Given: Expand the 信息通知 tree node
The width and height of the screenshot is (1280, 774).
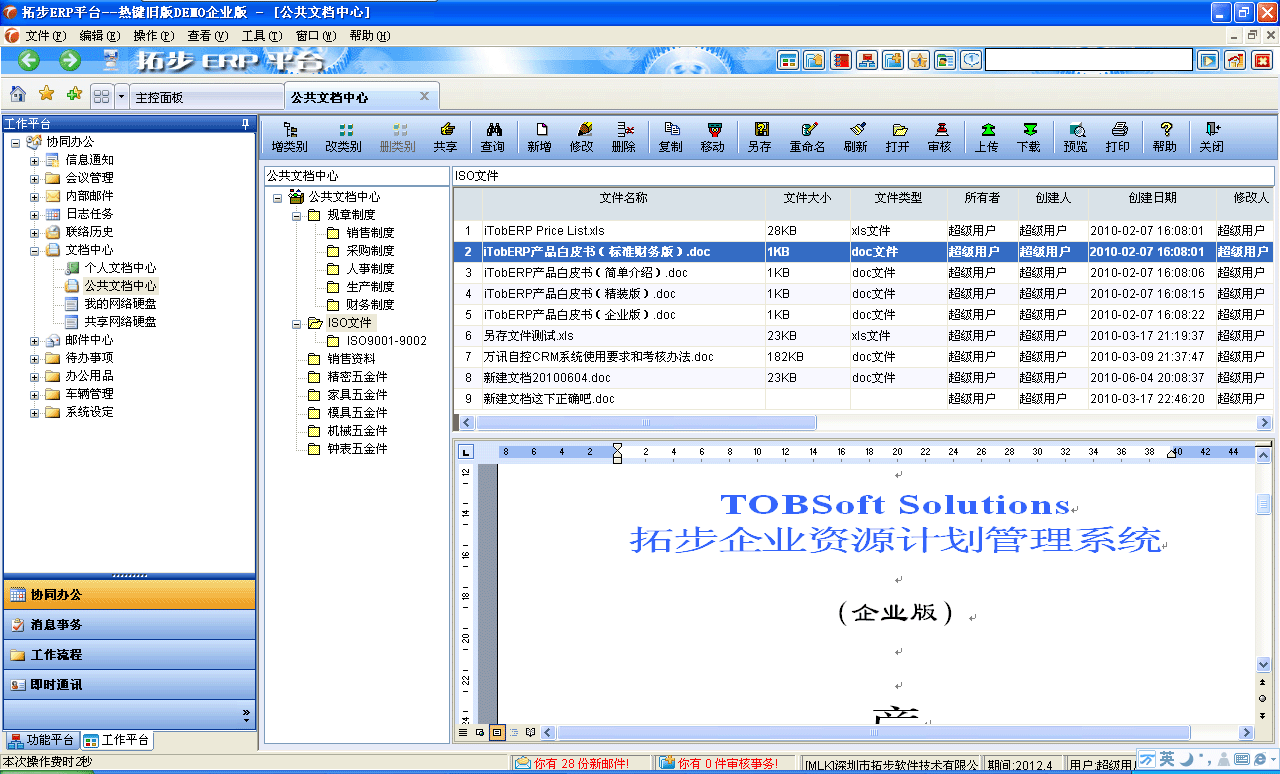Looking at the screenshot, I should pos(35,160).
